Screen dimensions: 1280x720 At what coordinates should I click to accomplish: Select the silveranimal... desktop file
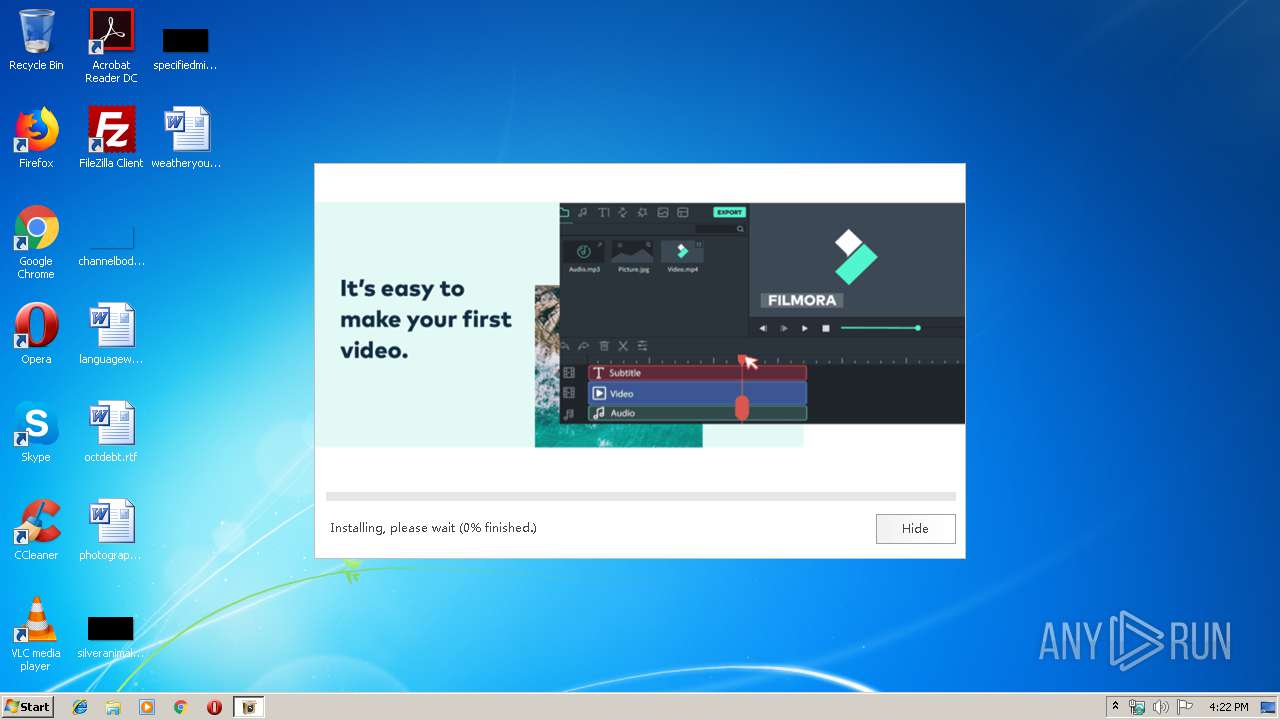111,638
